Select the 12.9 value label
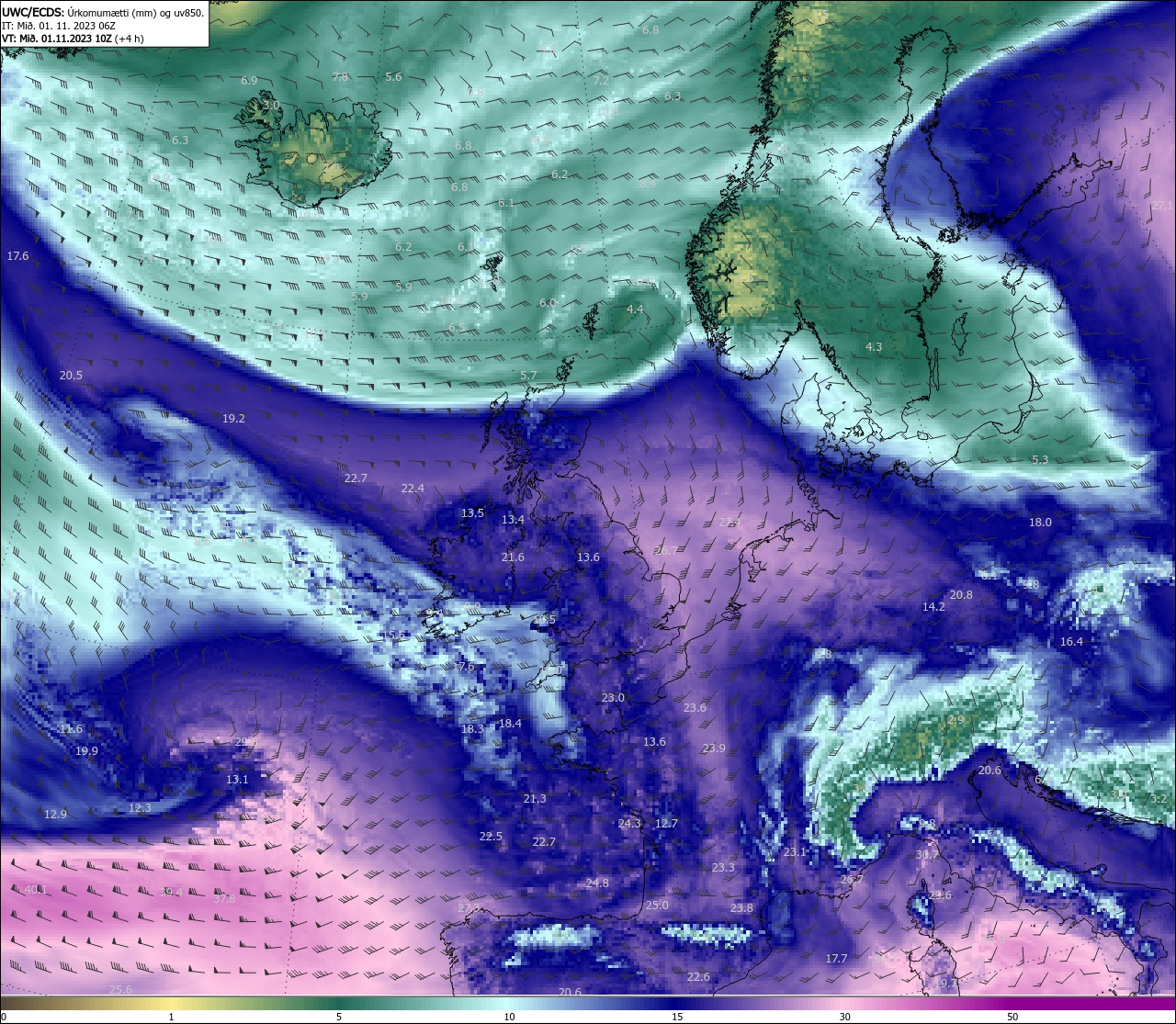The width and height of the screenshot is (1176, 1024). tap(55, 815)
